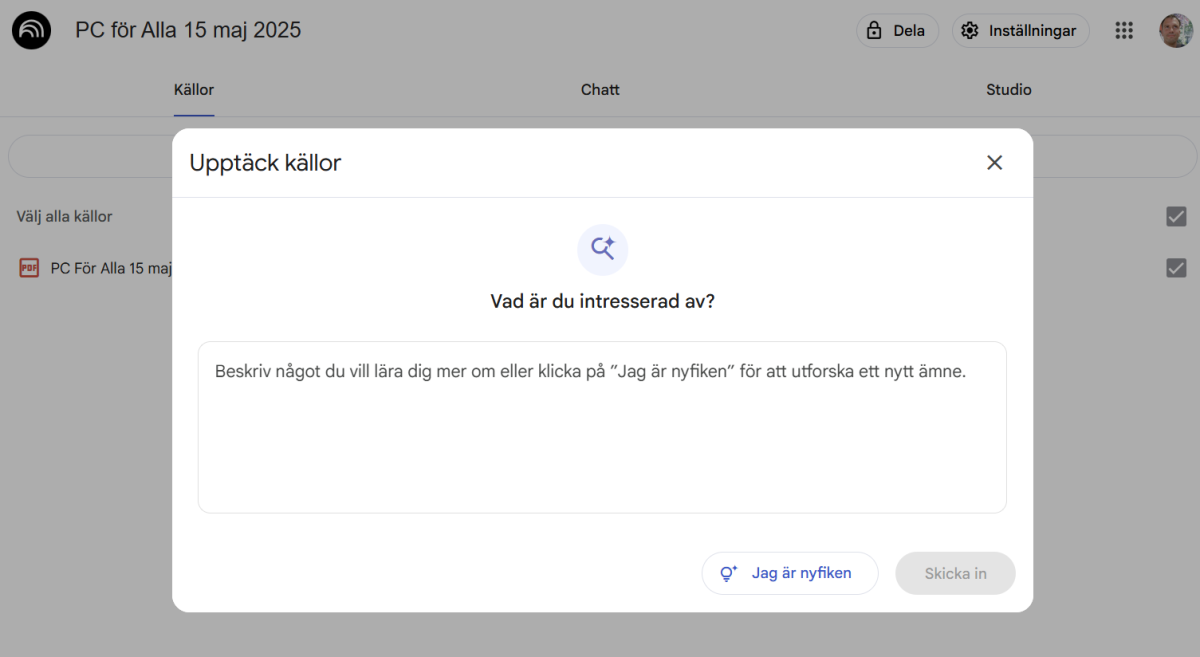Click the Upptäck källor dialog heading
This screenshot has height=657, width=1200.
[265, 163]
